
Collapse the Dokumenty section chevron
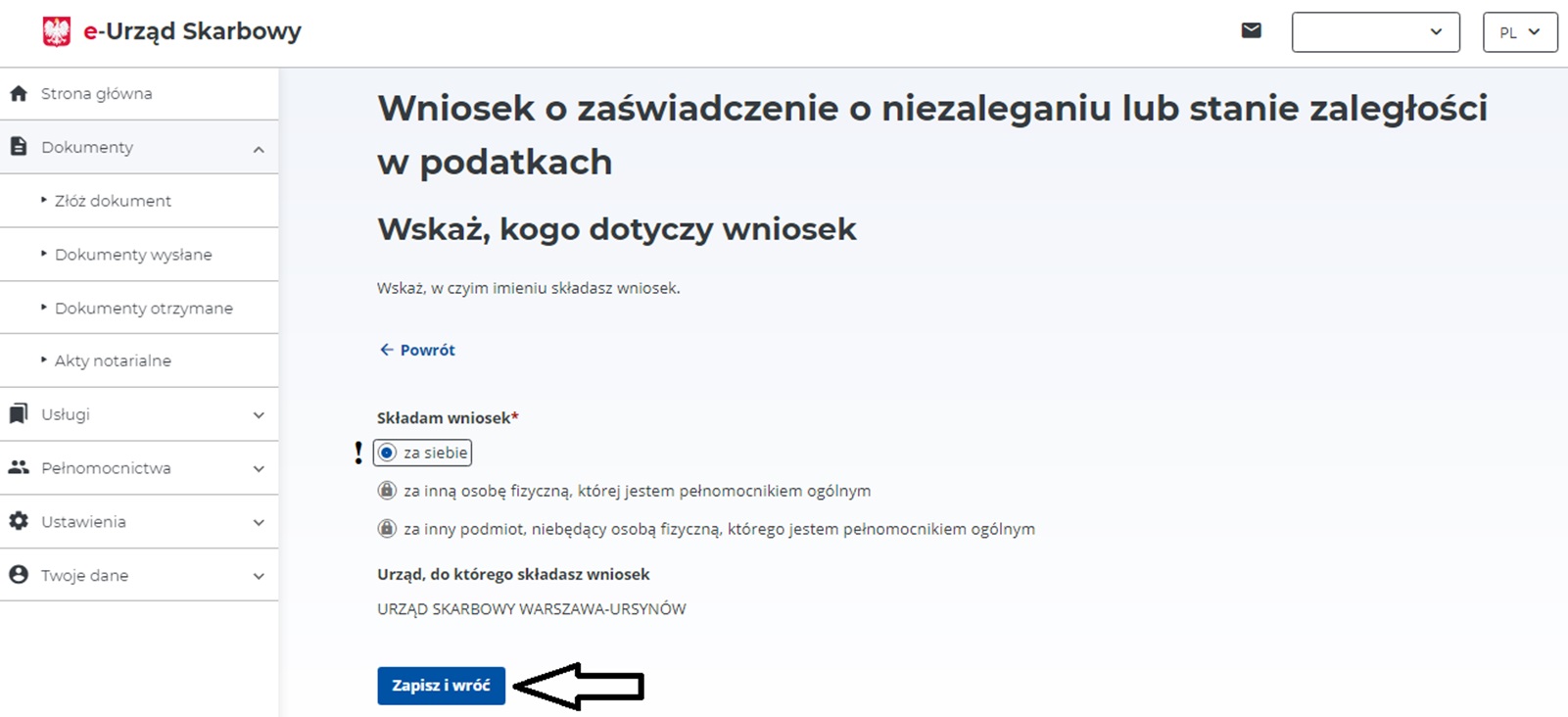259,149
